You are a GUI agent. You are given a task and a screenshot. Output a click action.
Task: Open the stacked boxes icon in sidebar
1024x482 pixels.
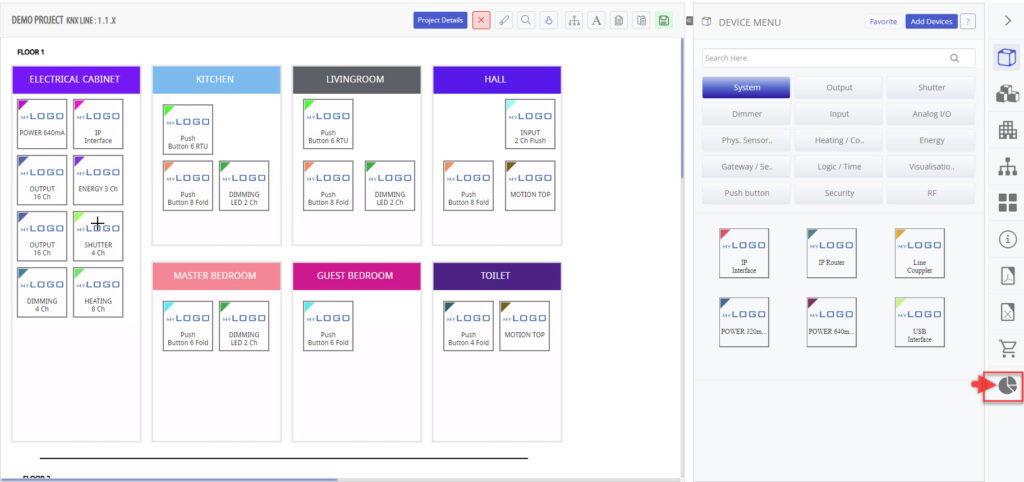1008,94
